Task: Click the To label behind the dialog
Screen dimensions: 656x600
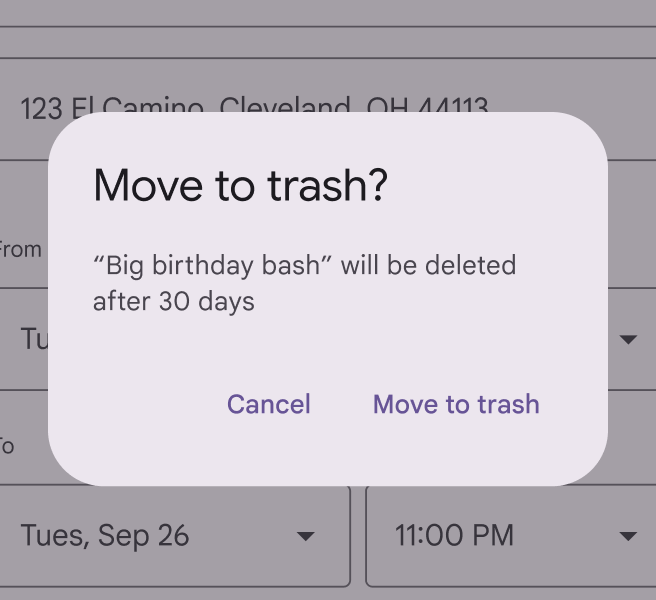Action: [x=8, y=446]
